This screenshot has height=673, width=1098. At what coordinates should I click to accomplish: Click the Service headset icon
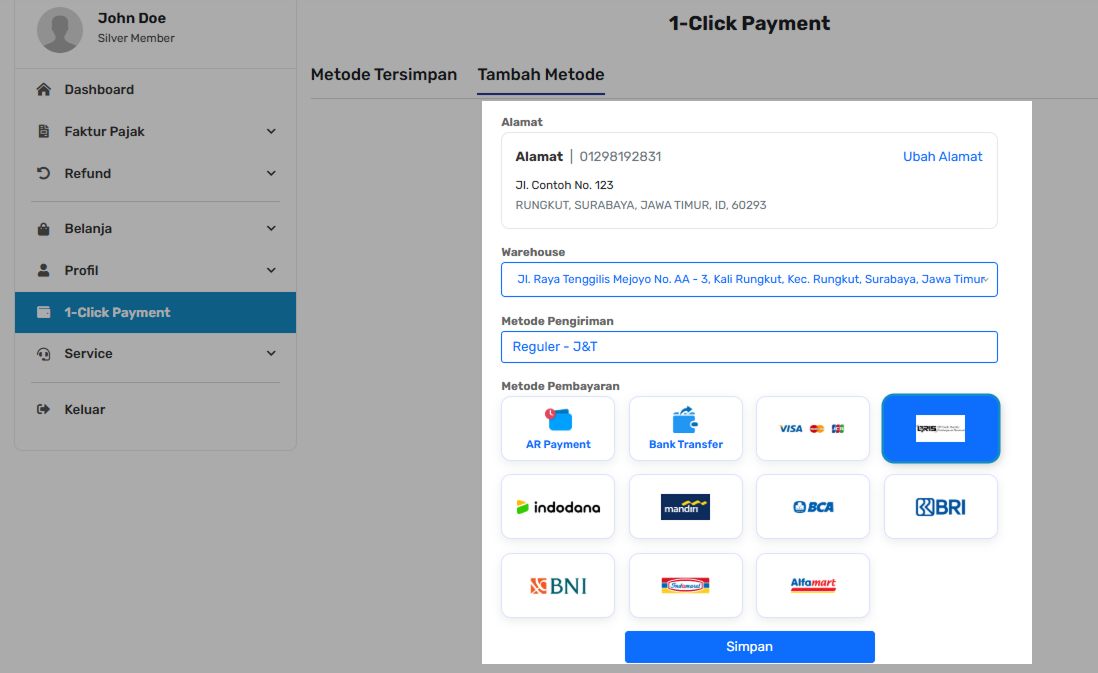pos(43,354)
